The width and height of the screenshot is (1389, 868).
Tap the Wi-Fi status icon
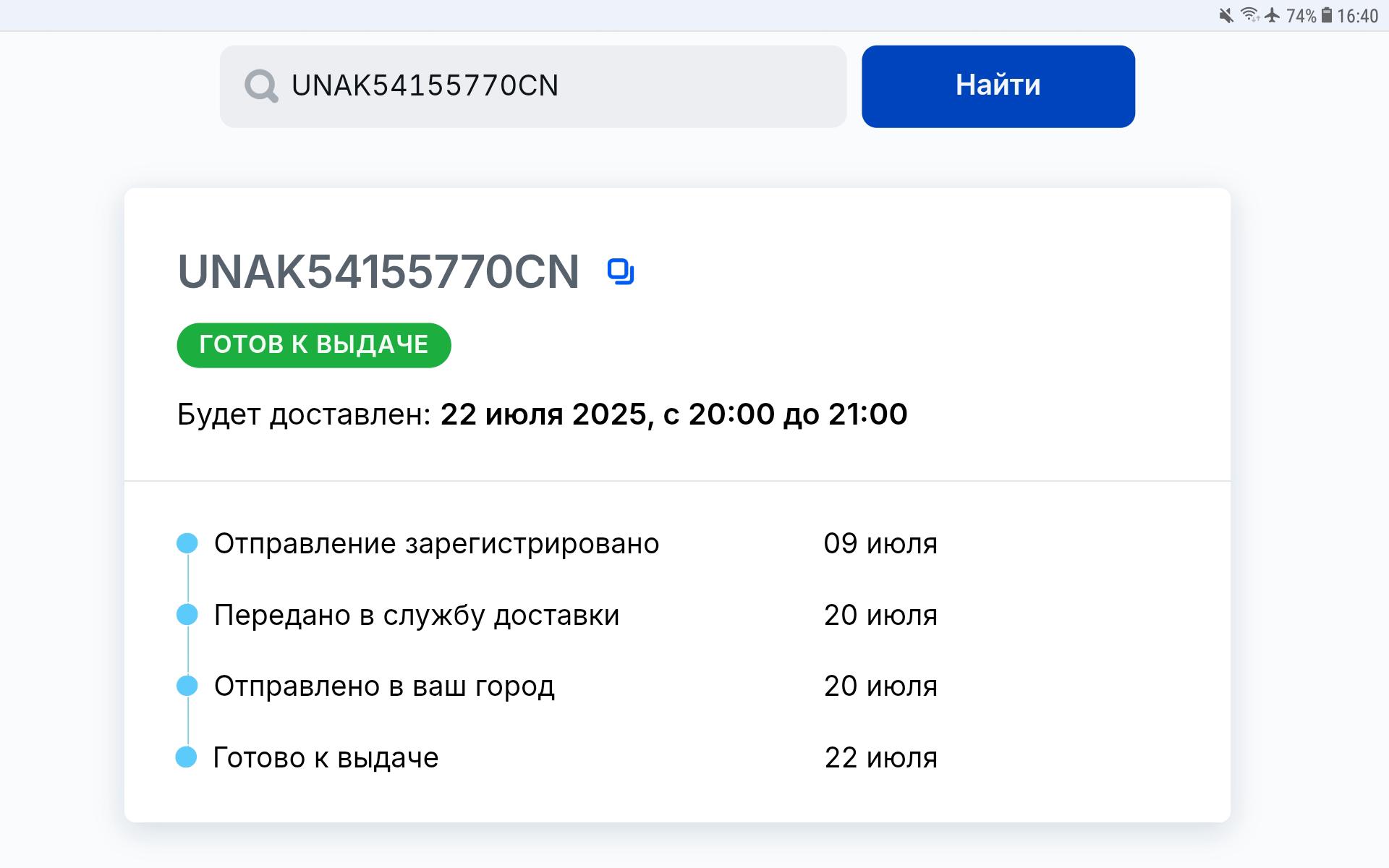coord(1249,15)
